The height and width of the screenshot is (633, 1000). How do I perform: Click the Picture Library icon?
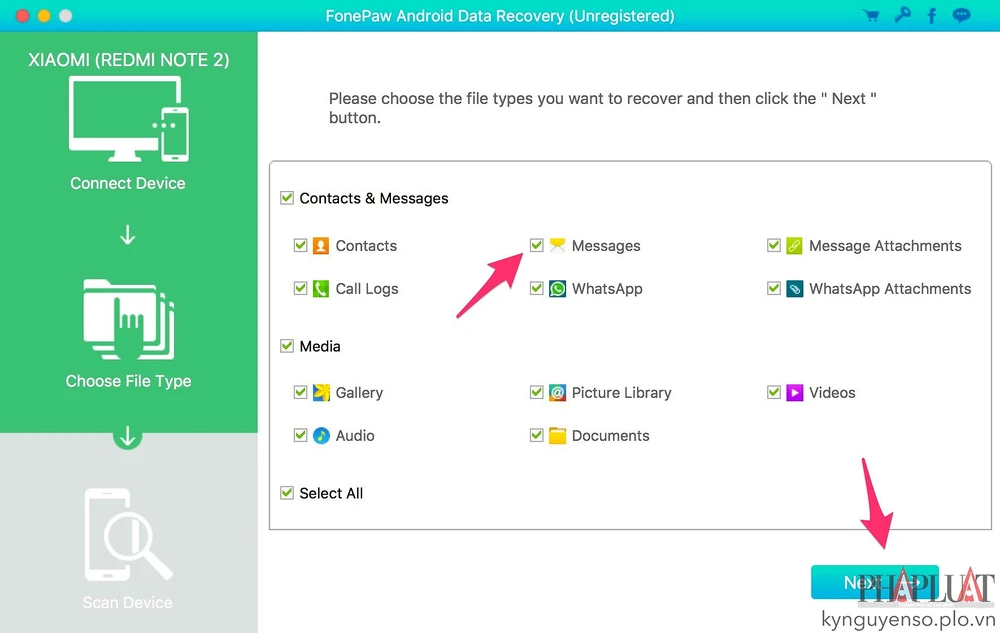coord(557,392)
